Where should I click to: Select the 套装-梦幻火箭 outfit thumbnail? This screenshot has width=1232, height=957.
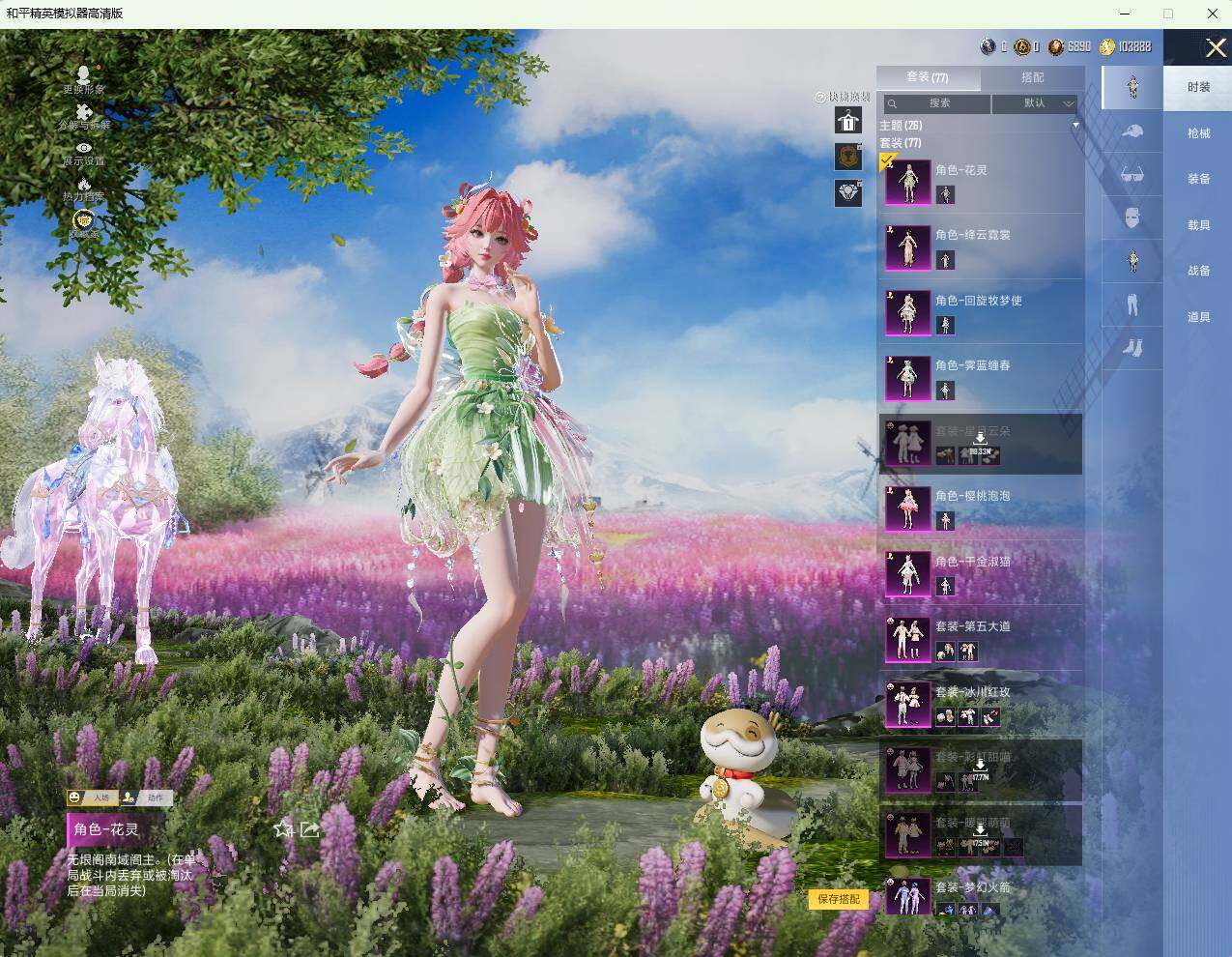(907, 896)
